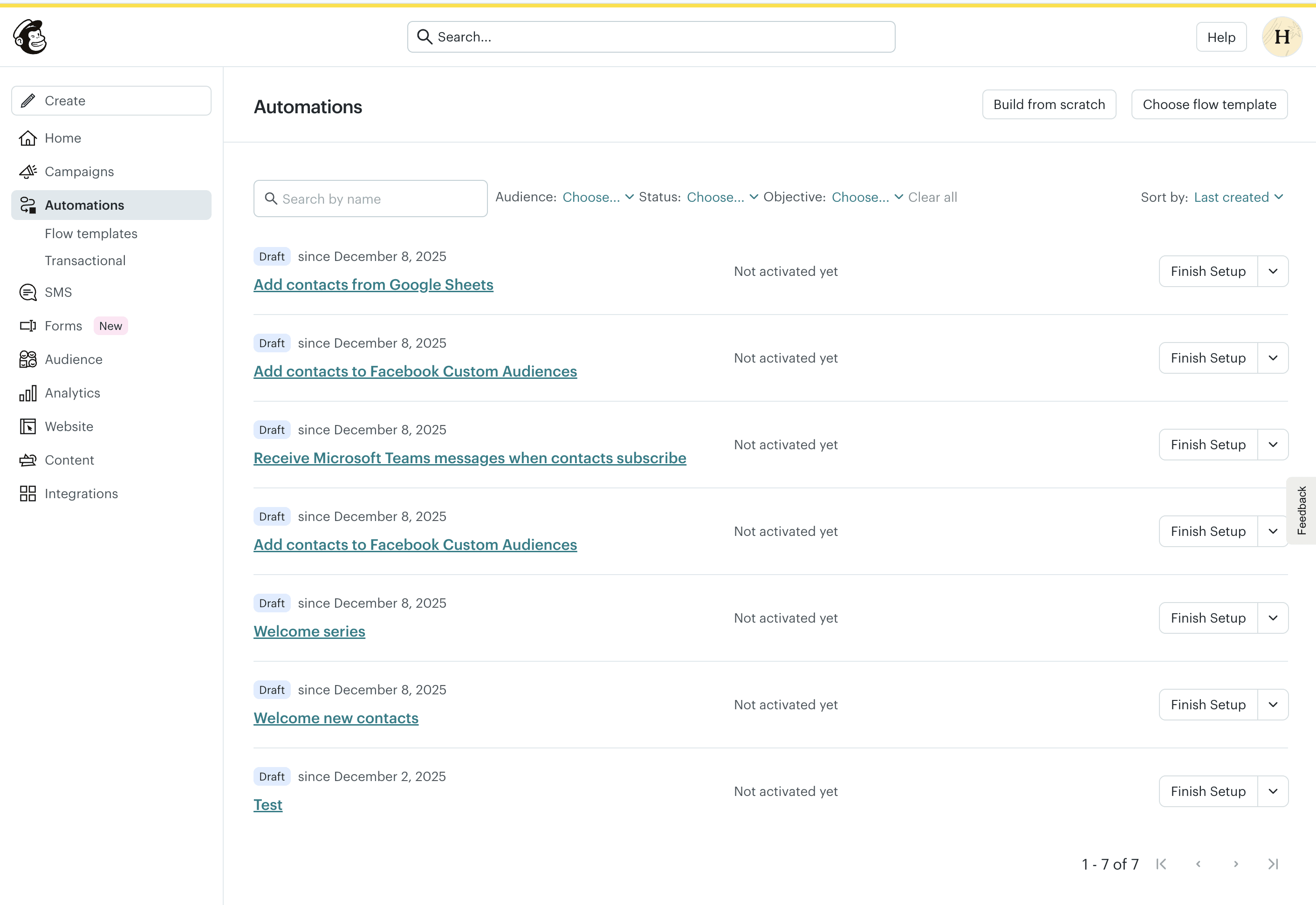Click the user avatar H

[x=1282, y=37]
